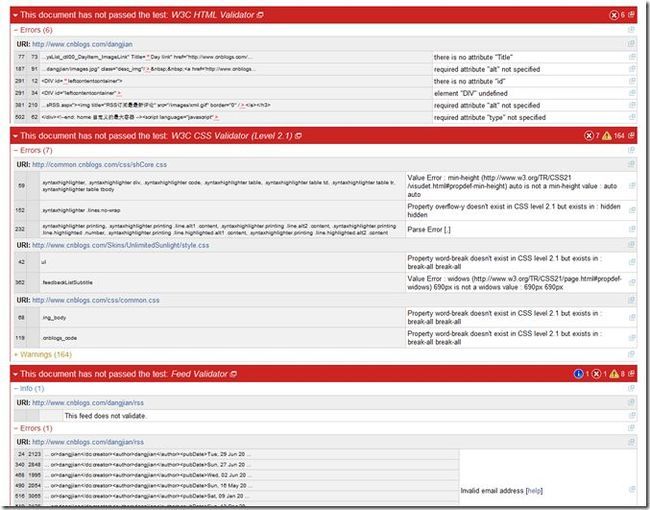Select line 381 'required attribute "alt" not specified' message
This screenshot has width=650, height=510.
click(487, 105)
